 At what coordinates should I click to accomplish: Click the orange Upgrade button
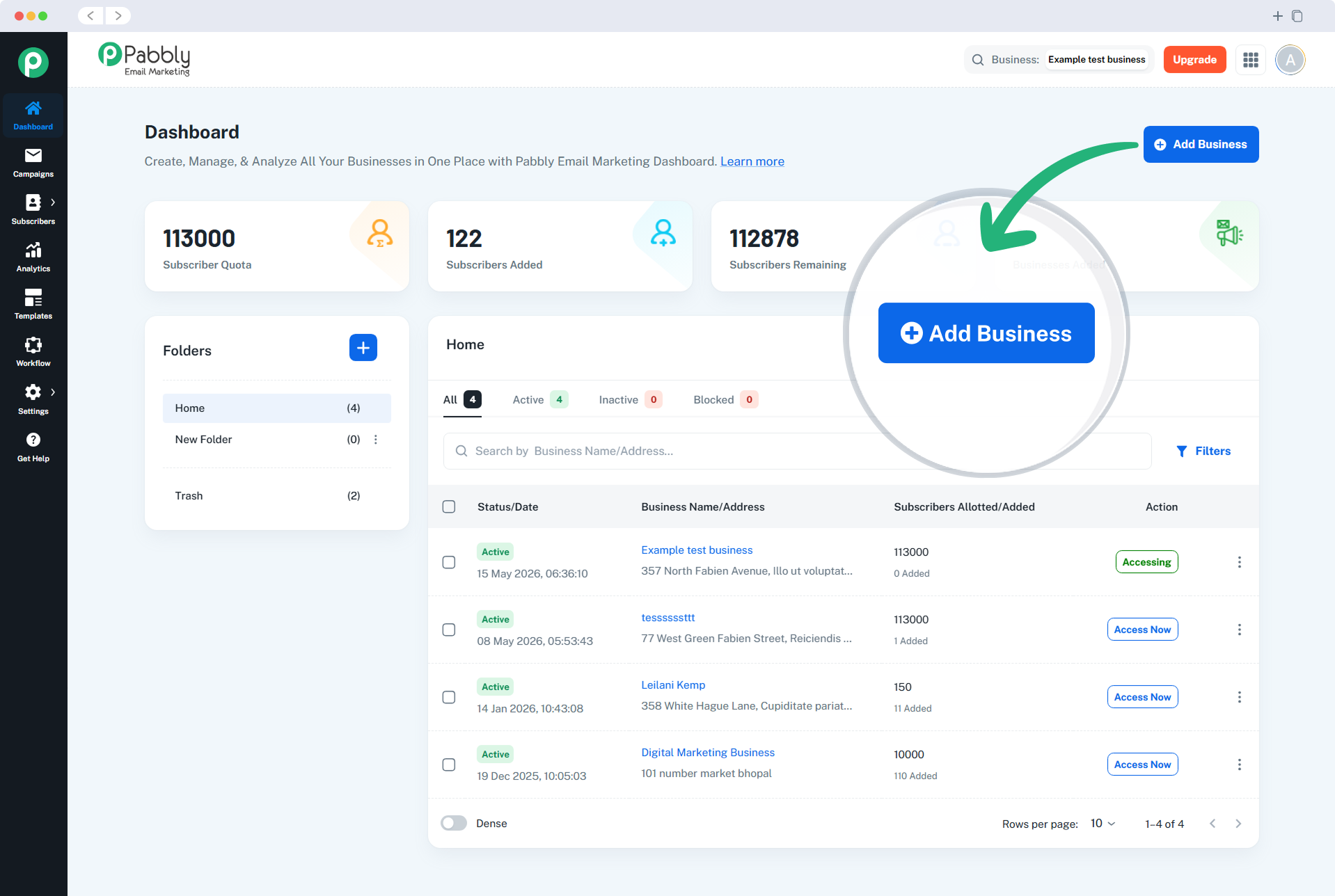point(1195,60)
